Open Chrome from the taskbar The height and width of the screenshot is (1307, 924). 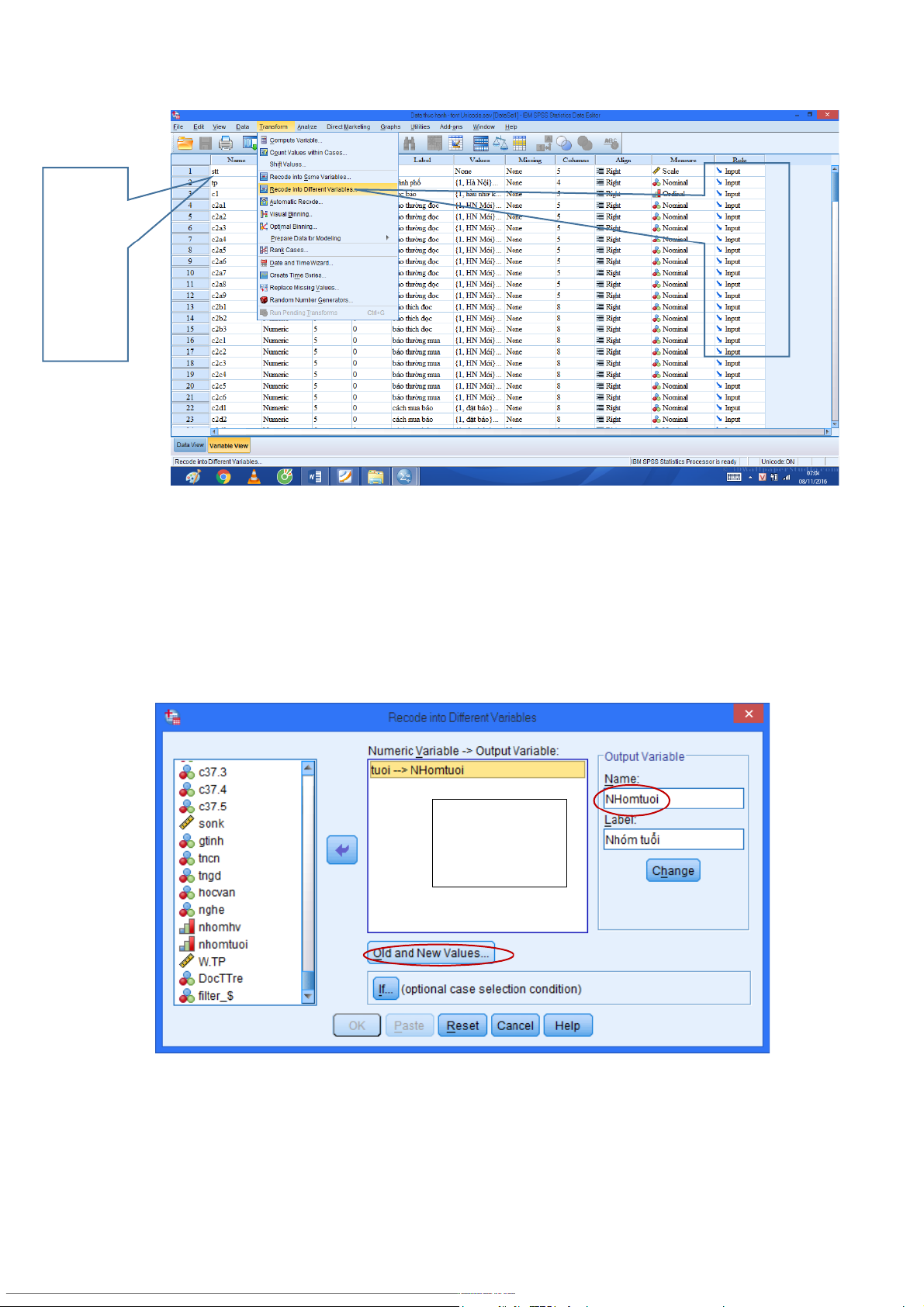(223, 477)
